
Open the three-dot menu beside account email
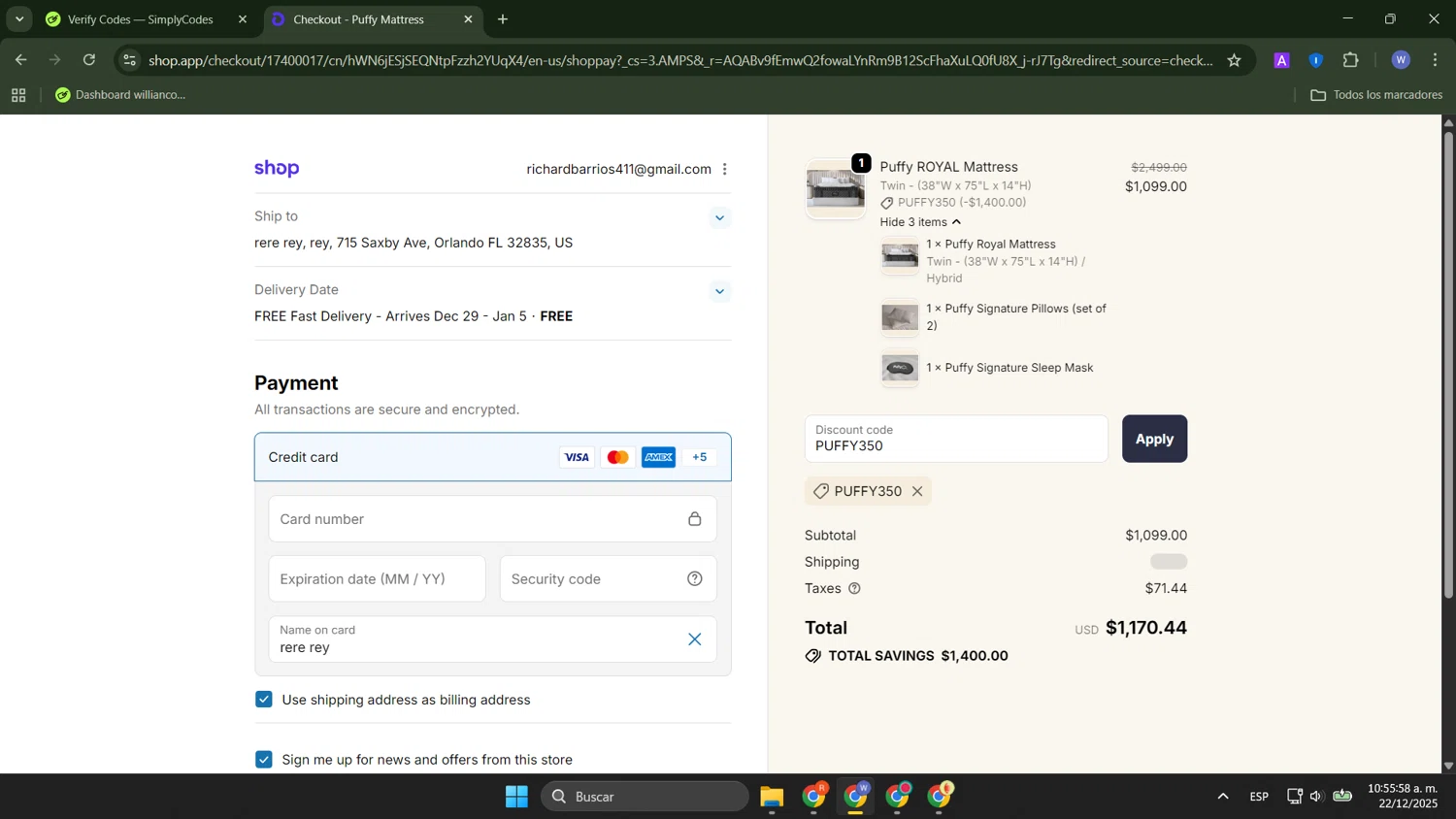(x=724, y=169)
